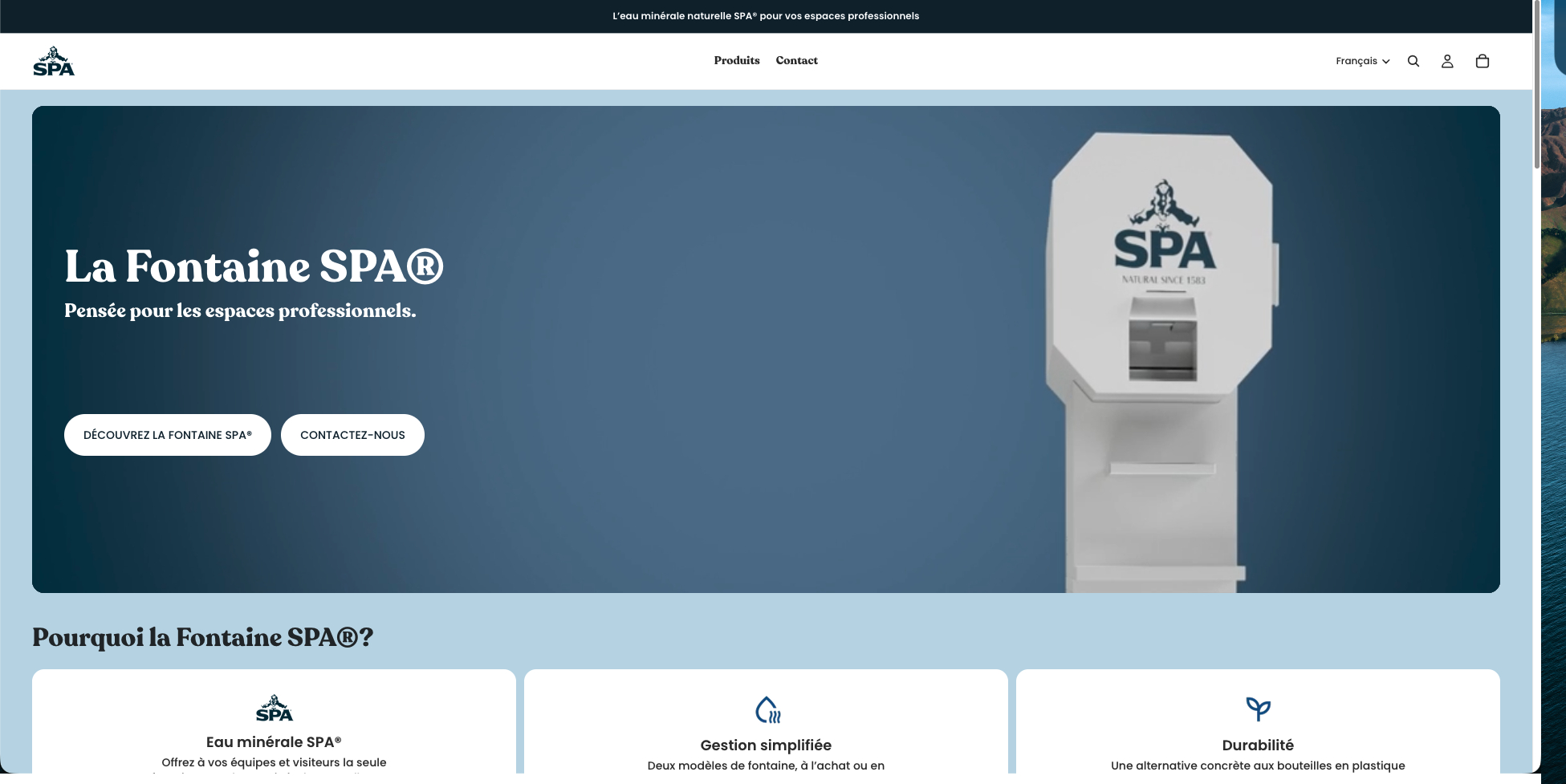Open the shopping cart bag icon
The width and height of the screenshot is (1566, 784).
(1483, 61)
